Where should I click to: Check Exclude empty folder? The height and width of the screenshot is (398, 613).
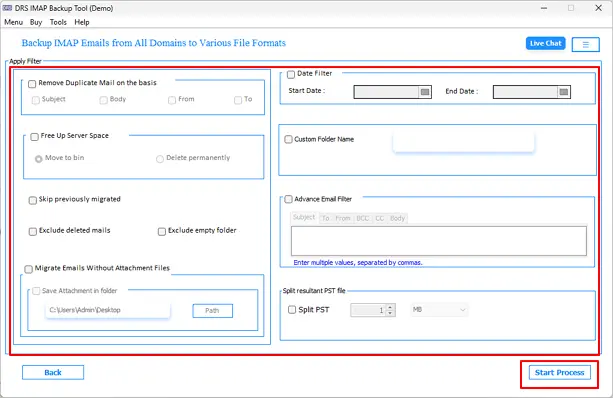click(162, 231)
